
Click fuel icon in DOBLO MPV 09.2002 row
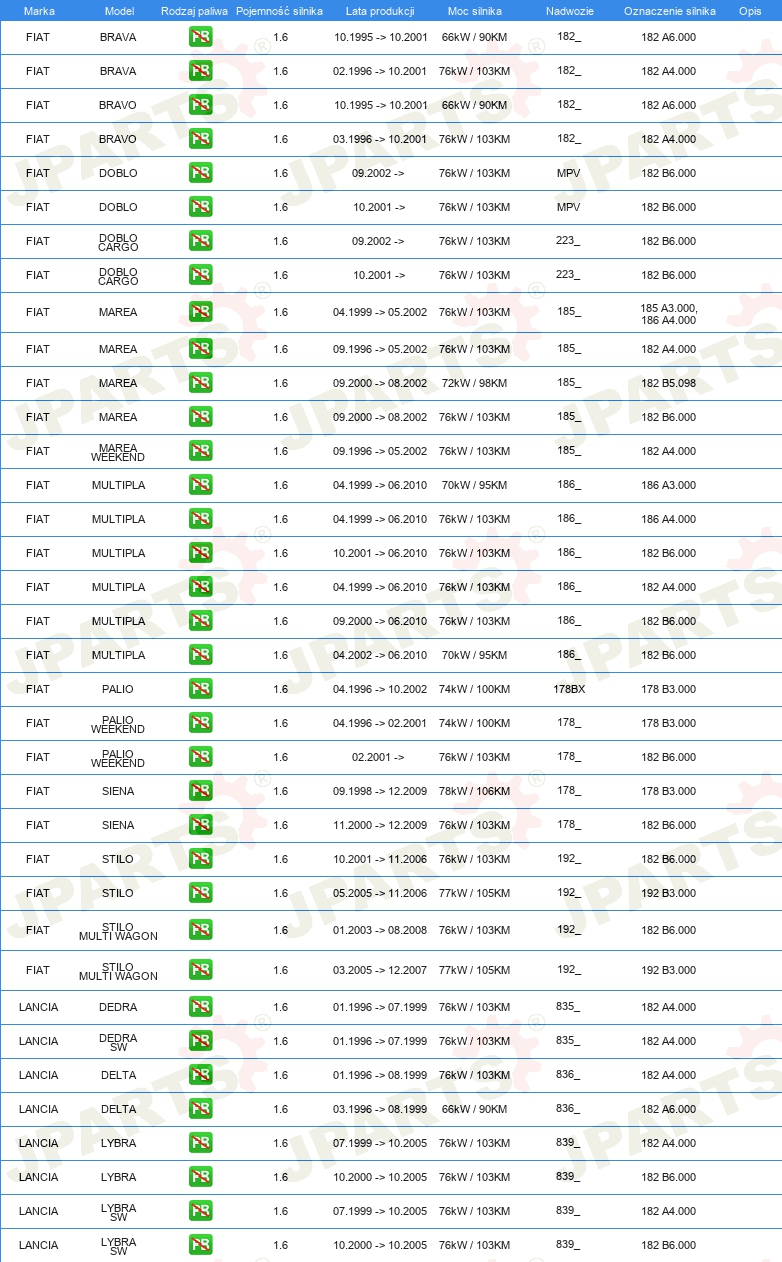(200, 173)
